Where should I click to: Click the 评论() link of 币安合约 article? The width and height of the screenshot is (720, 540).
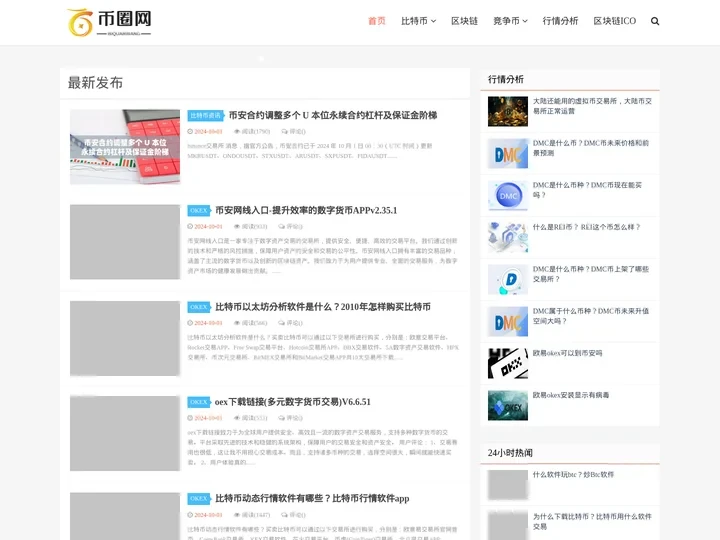[x=293, y=131]
